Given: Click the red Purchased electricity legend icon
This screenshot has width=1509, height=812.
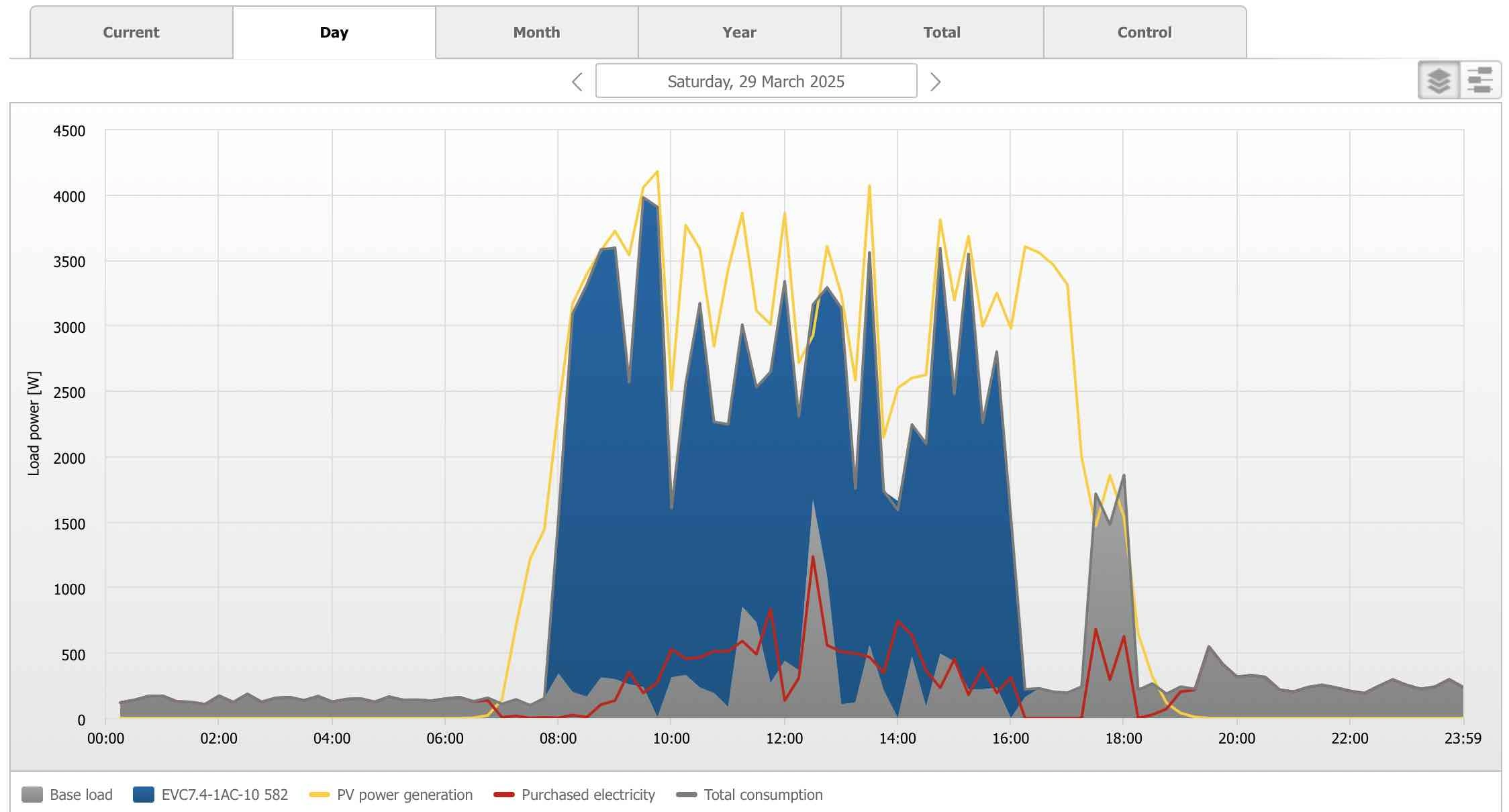Looking at the screenshot, I should click(505, 794).
